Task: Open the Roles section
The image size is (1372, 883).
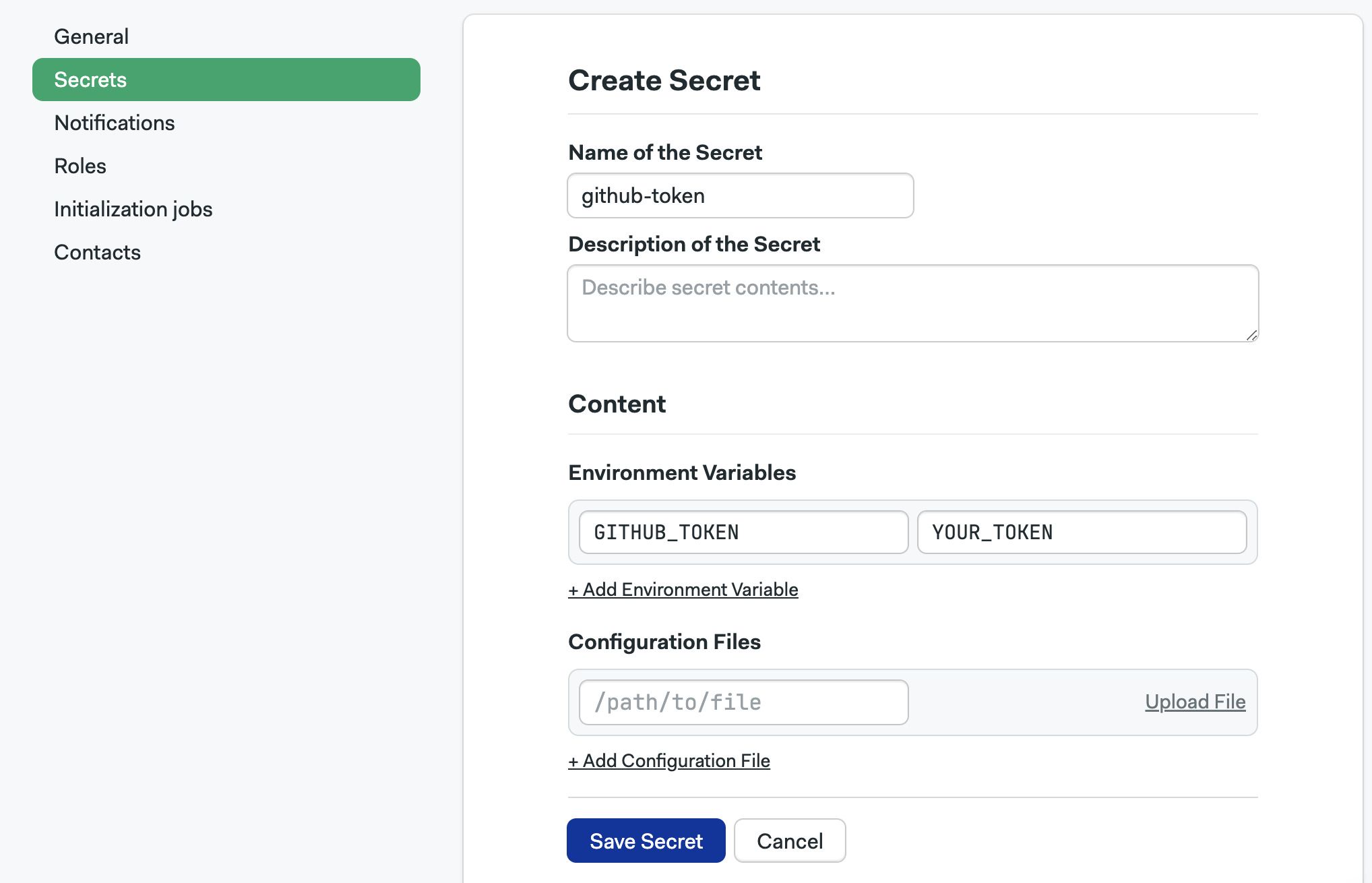Action: pyautogui.click(x=80, y=166)
